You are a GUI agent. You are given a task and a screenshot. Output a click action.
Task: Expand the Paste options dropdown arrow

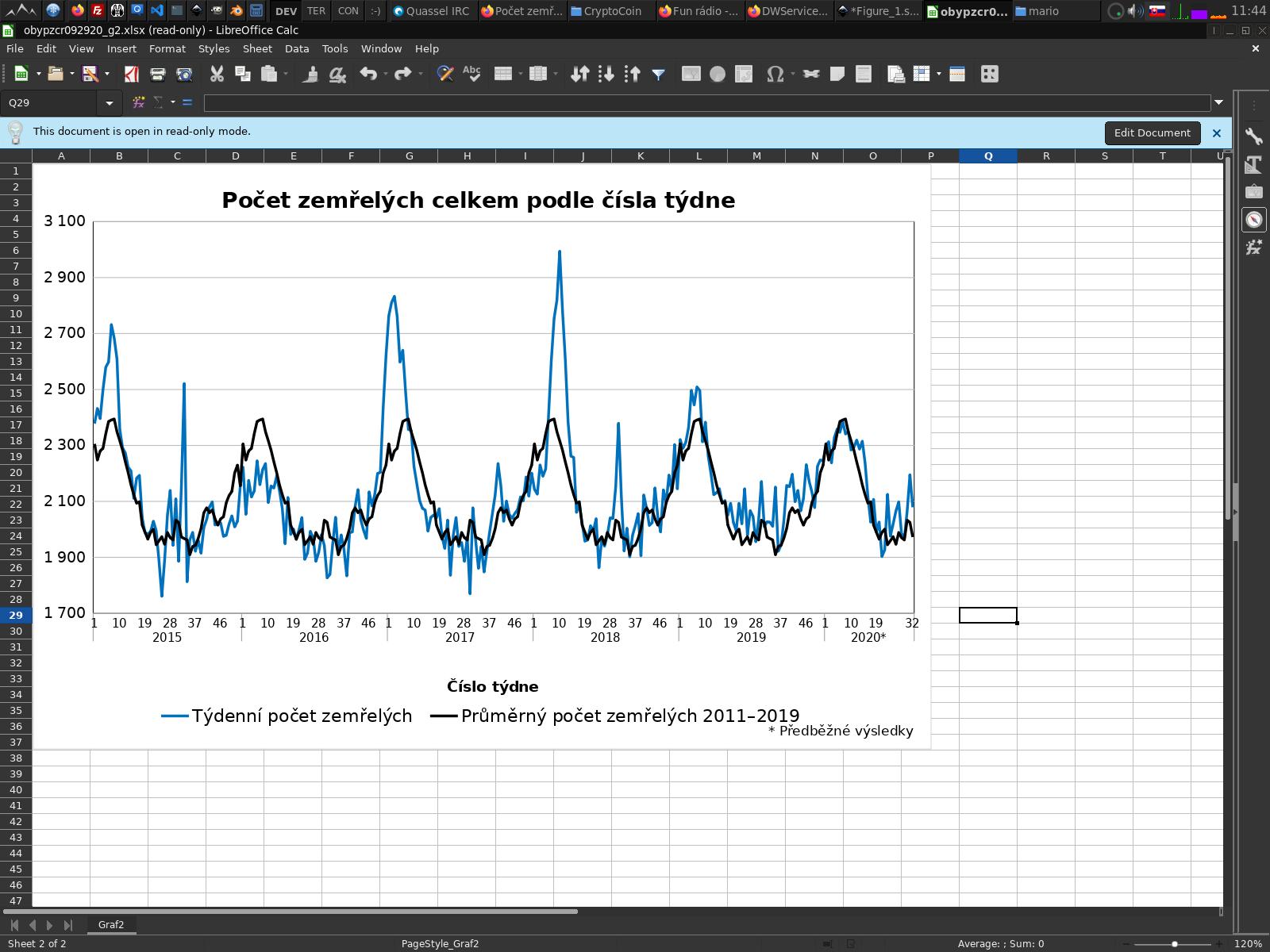[x=286, y=74]
